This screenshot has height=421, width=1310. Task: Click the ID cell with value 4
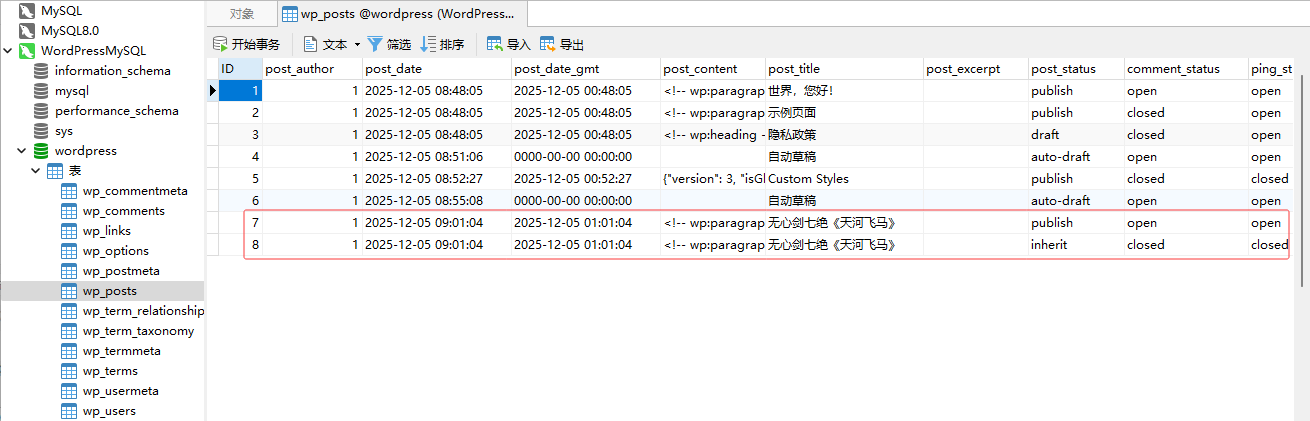[x=240, y=156]
